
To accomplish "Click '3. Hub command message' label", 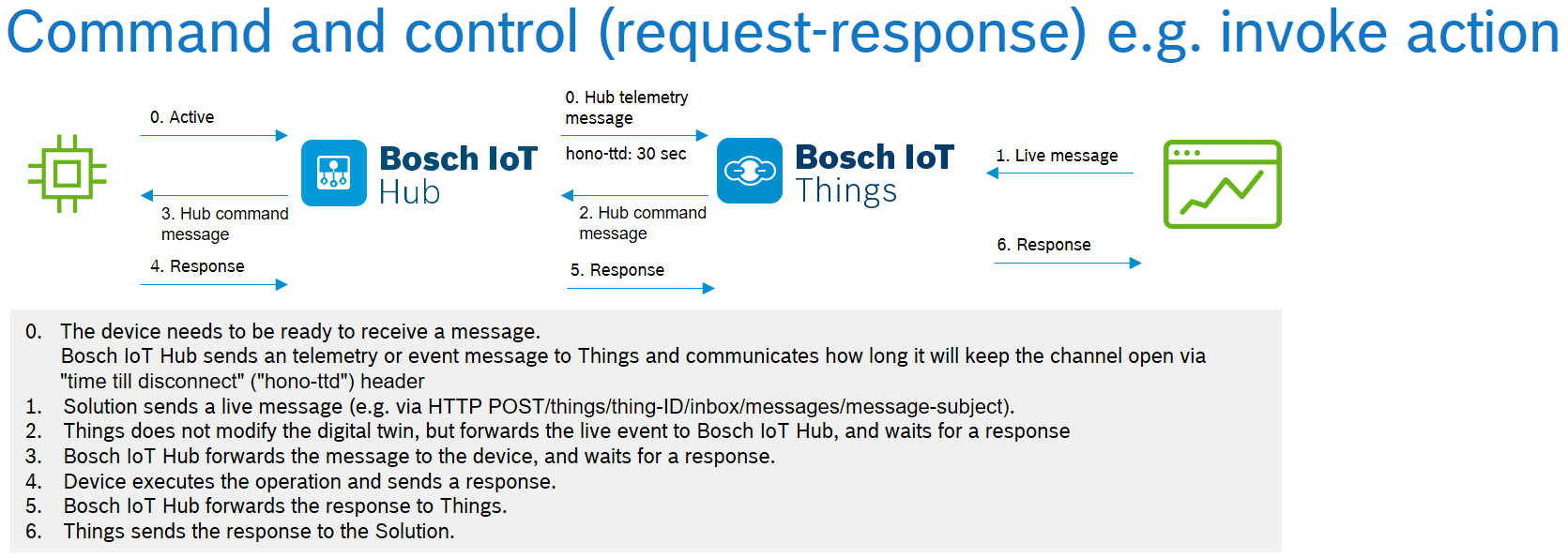I will click(x=224, y=224).
